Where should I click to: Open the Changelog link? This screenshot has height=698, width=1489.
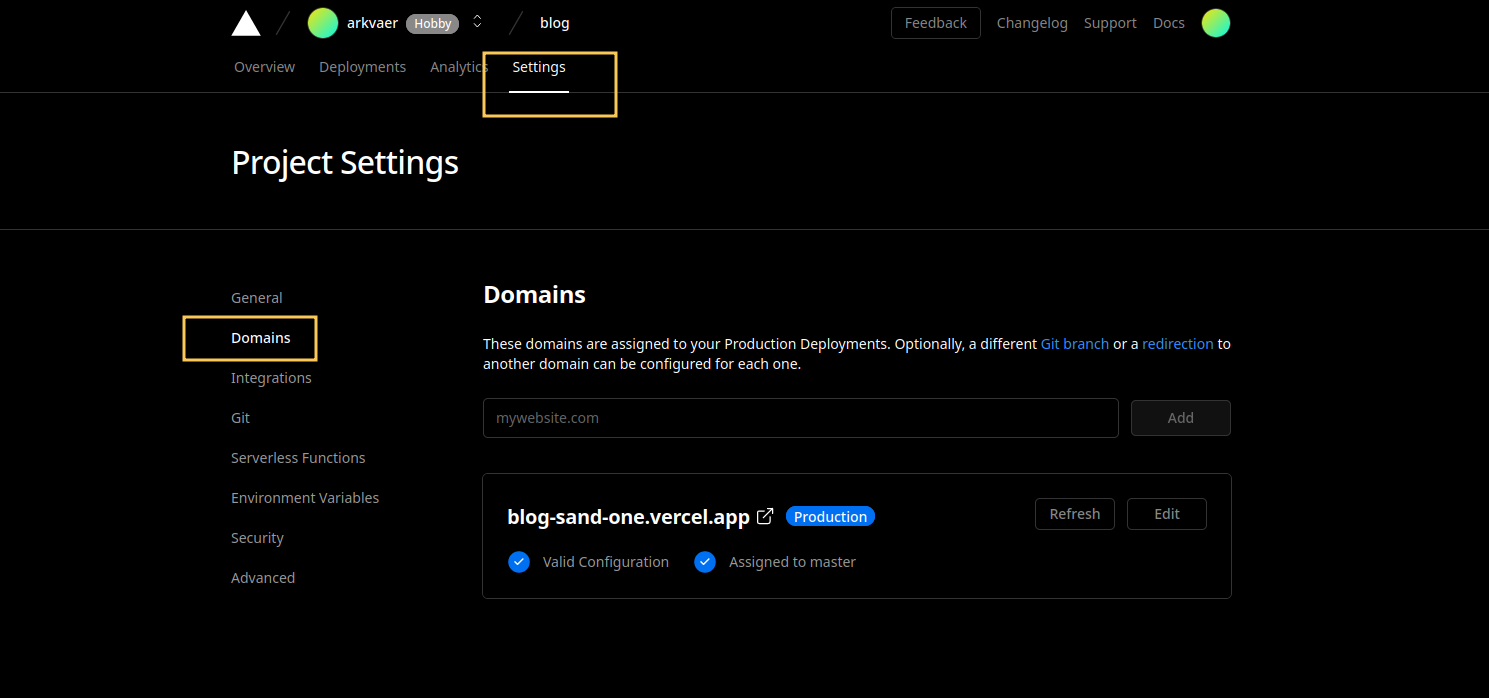click(x=1032, y=23)
